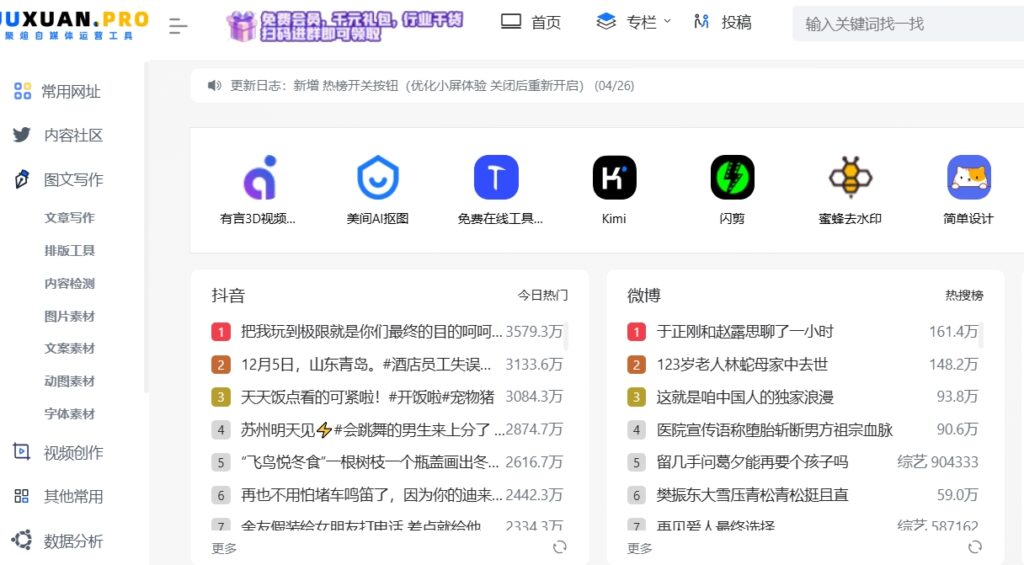Image resolution: width=1024 pixels, height=565 pixels.
Task: Open 微博 item 这就是咱中国人的独家浪漫
Action: [x=745, y=396]
